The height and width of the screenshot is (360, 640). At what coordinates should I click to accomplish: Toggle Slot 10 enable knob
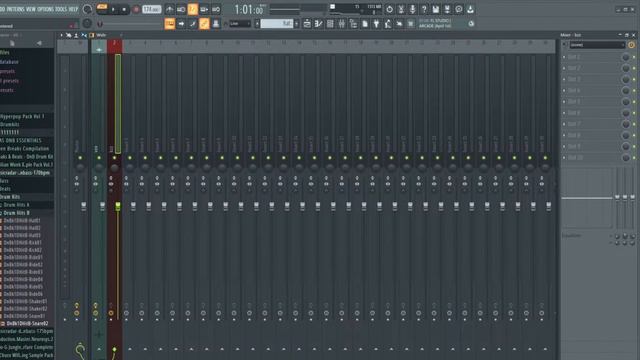(625, 158)
